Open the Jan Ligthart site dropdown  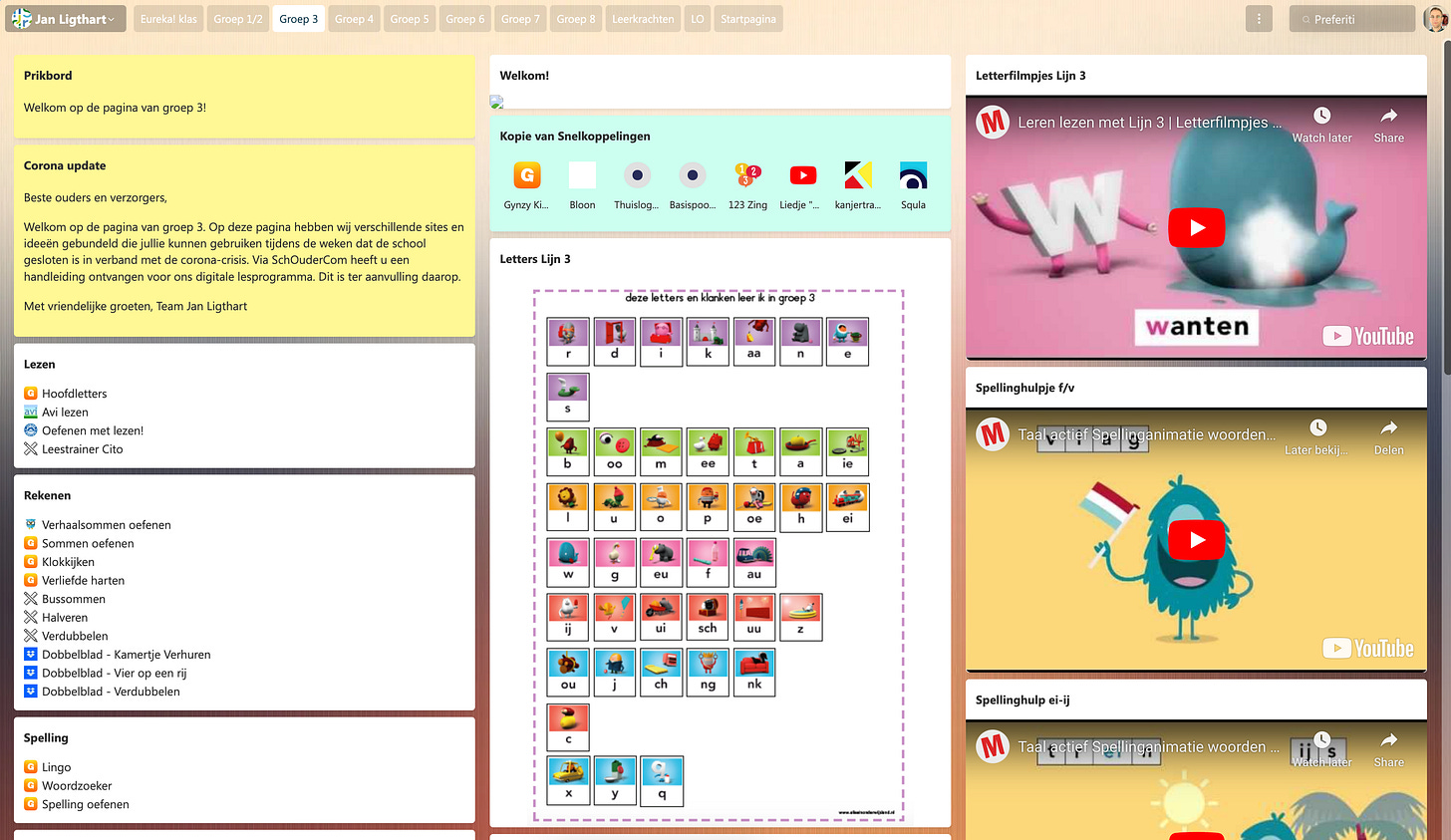point(66,19)
